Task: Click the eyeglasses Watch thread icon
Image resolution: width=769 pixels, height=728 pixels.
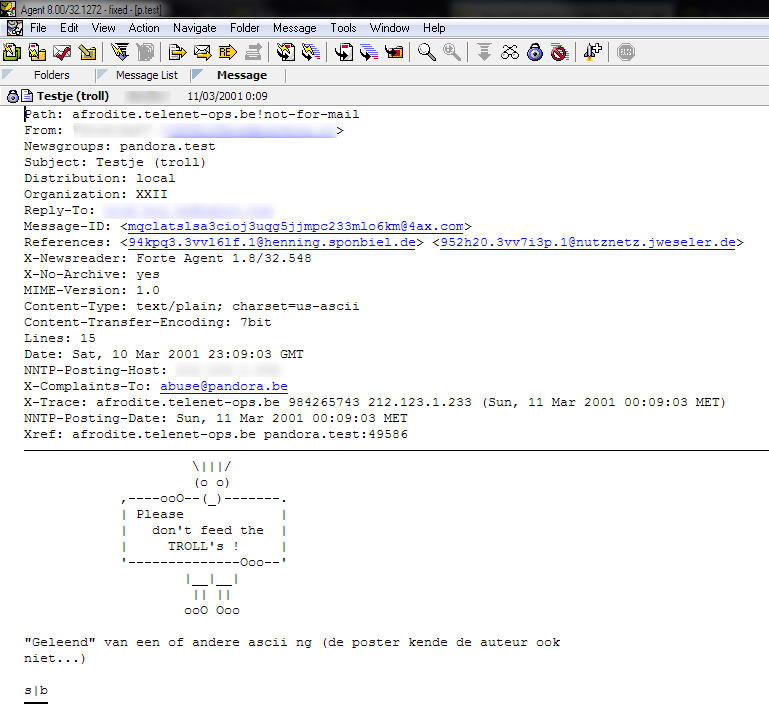Action: coord(510,52)
